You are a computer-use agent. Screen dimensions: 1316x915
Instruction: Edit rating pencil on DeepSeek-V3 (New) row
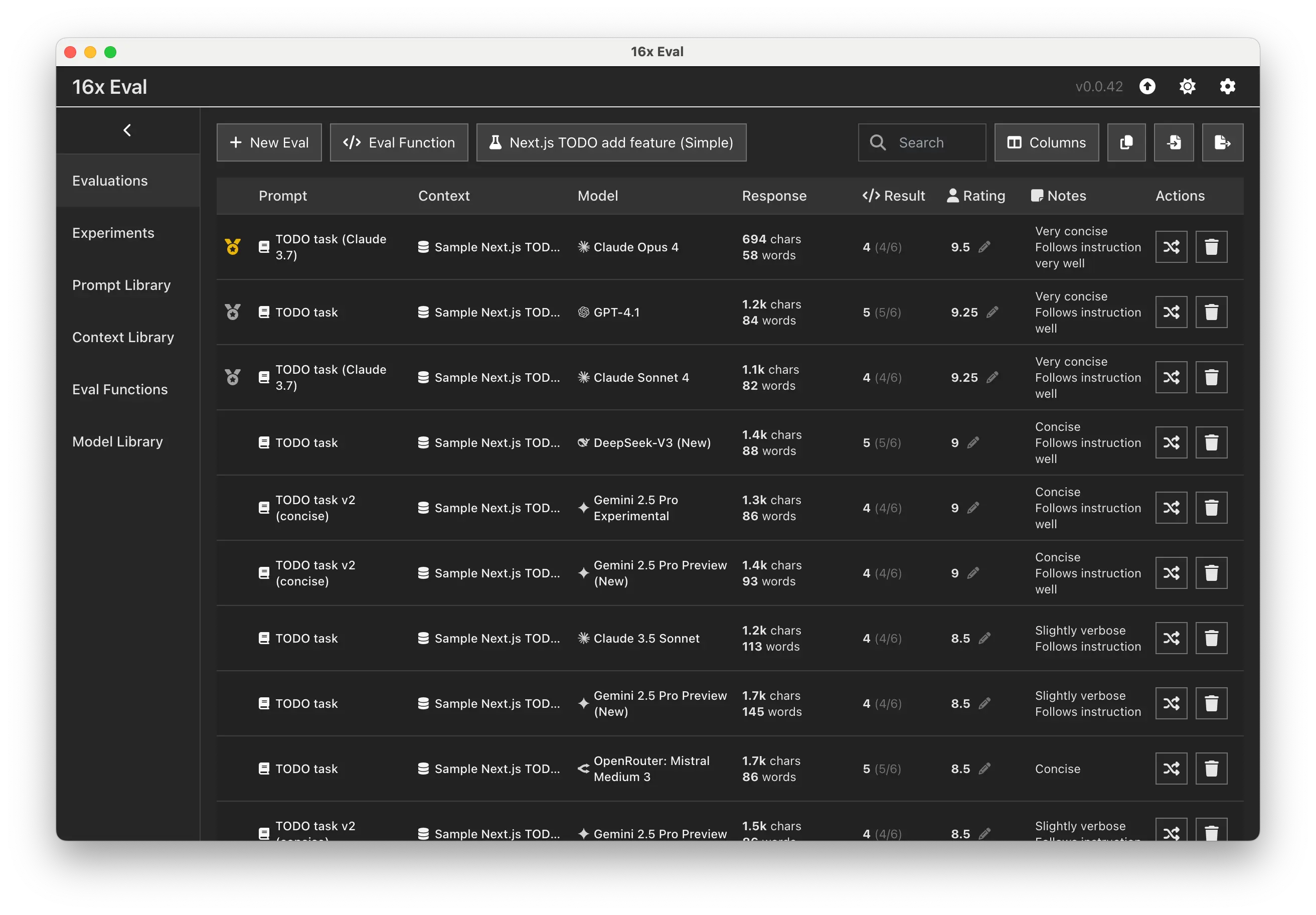coord(972,442)
